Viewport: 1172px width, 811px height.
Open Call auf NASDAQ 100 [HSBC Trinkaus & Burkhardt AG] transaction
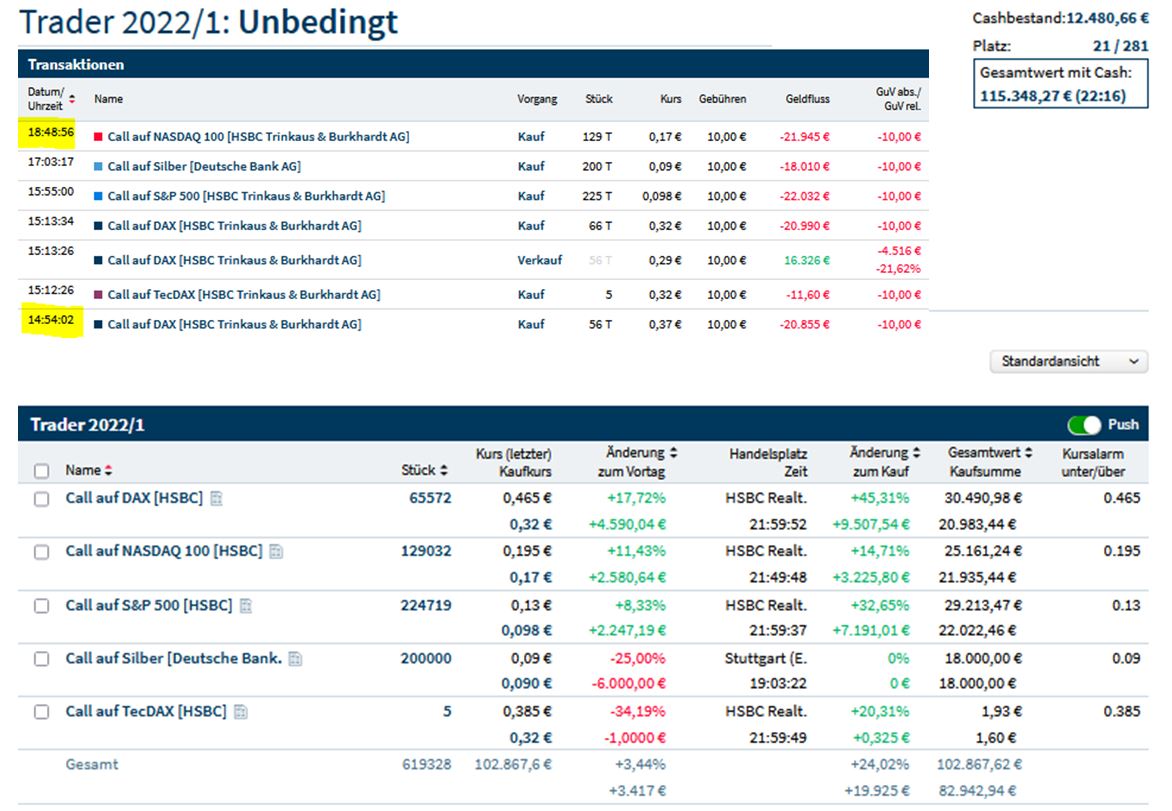258,137
